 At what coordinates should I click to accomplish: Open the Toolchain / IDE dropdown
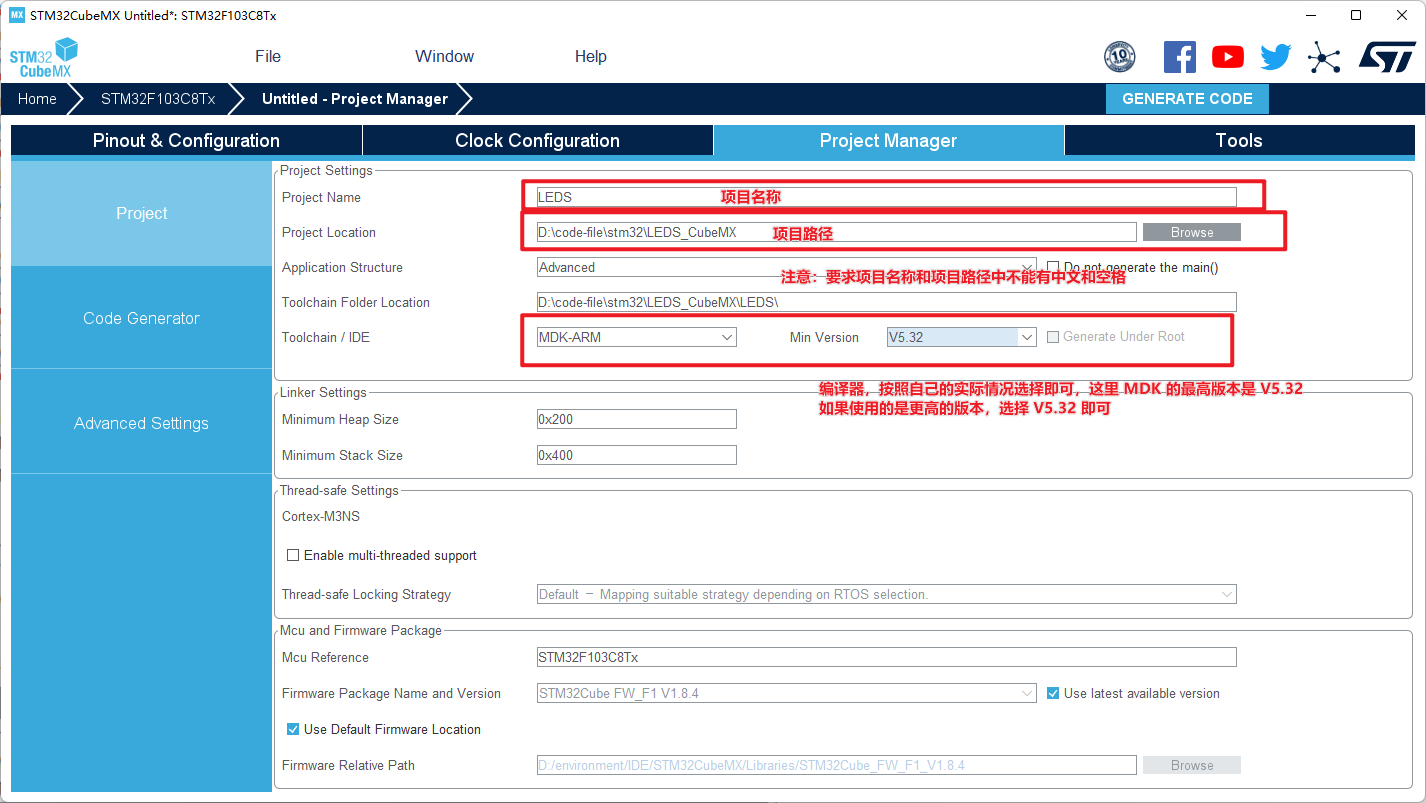[x=636, y=337]
